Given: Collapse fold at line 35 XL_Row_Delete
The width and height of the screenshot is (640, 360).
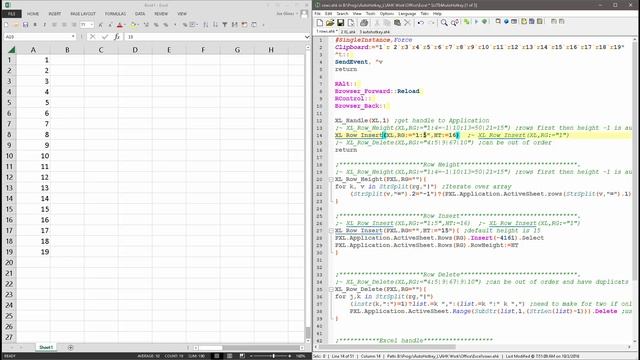Looking at the screenshot, I should pyautogui.click(x=331, y=289).
